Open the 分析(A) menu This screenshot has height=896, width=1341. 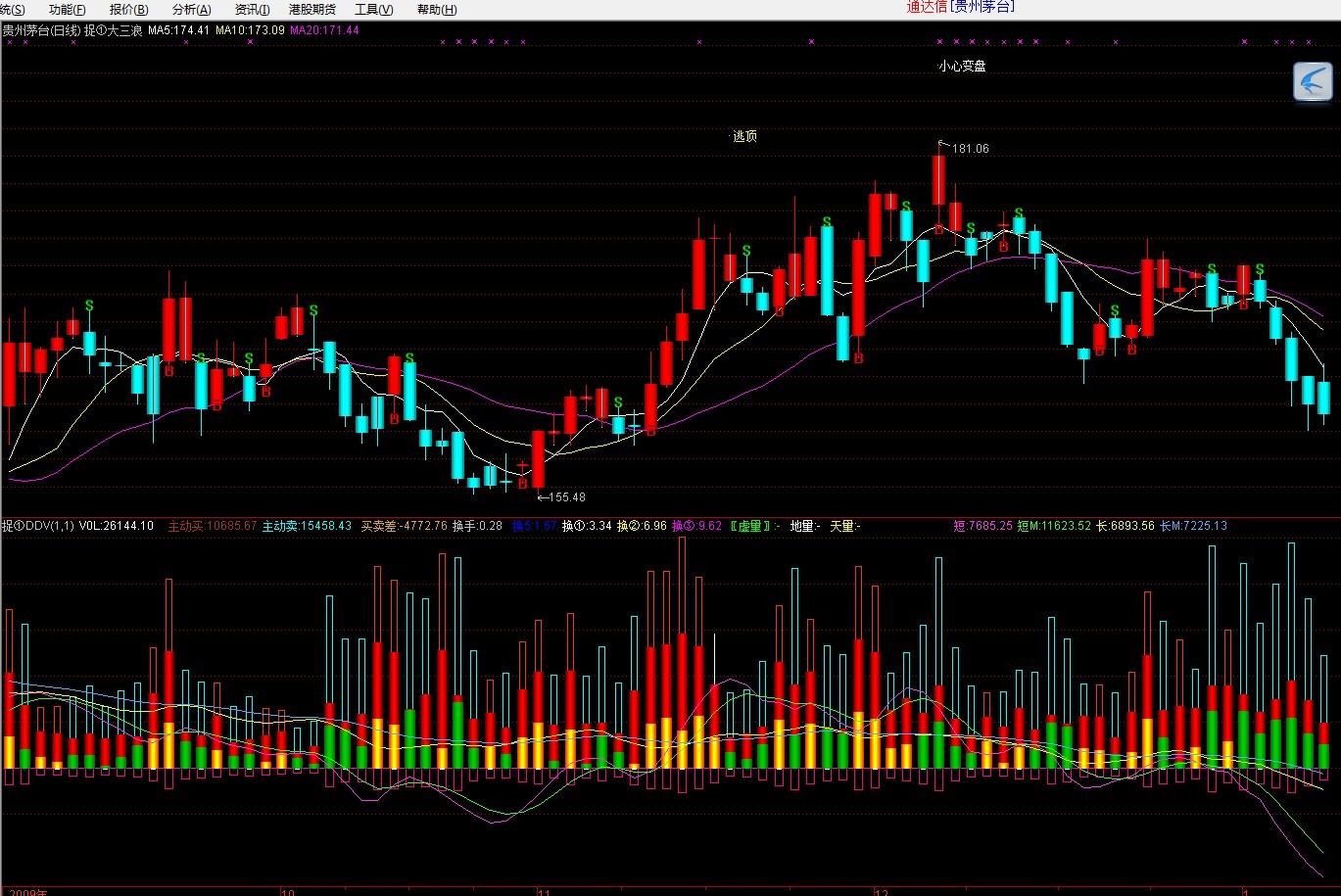click(191, 10)
